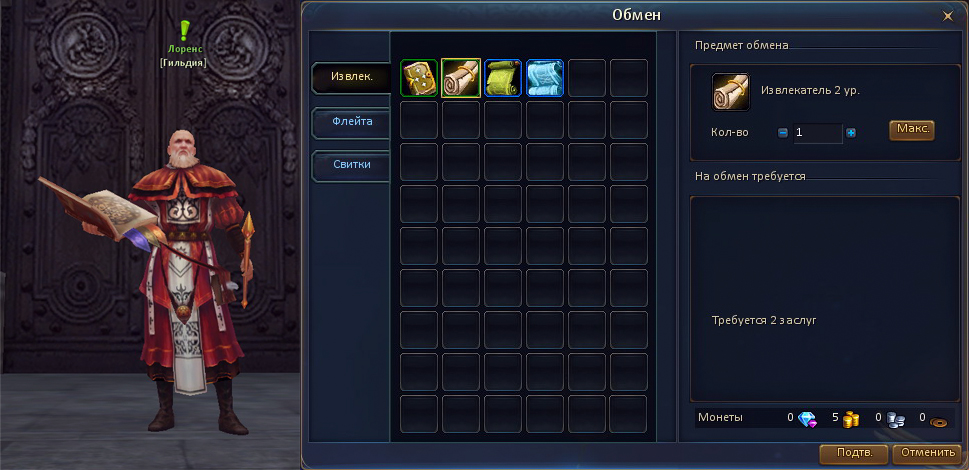Click the Извлекатель 2 ур. preview icon
Image resolution: width=969 pixels, height=470 pixels.
coord(730,92)
